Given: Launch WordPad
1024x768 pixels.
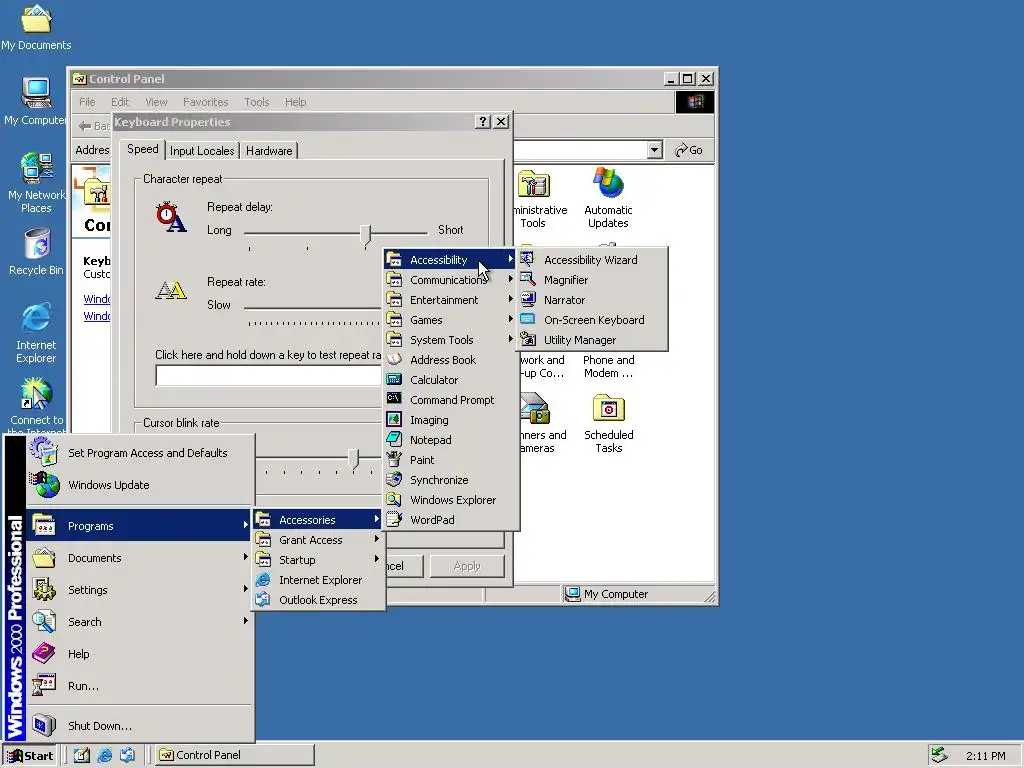Looking at the screenshot, I should pyautogui.click(x=451, y=520).
